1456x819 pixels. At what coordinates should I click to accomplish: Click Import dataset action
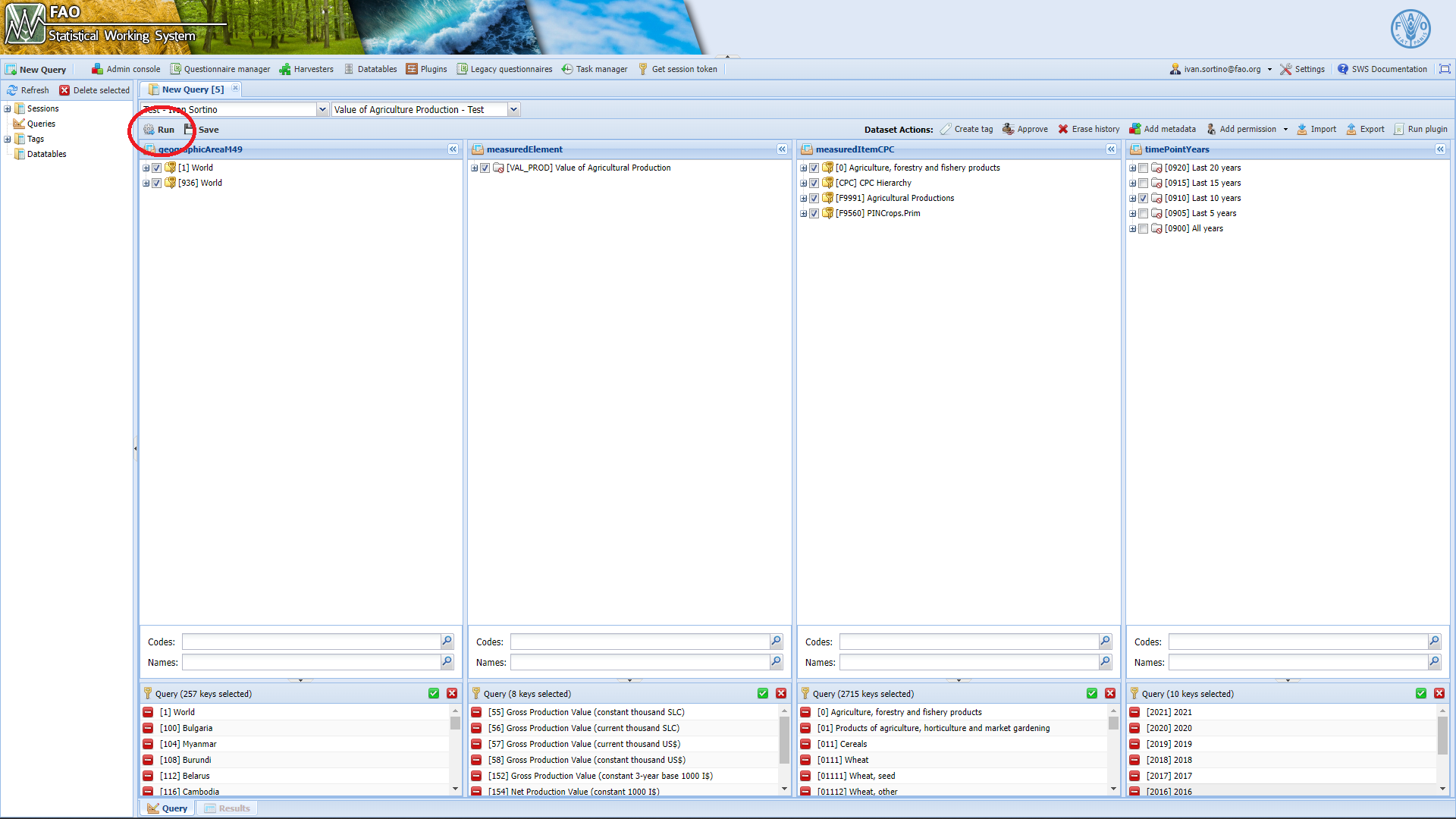pyautogui.click(x=1316, y=130)
